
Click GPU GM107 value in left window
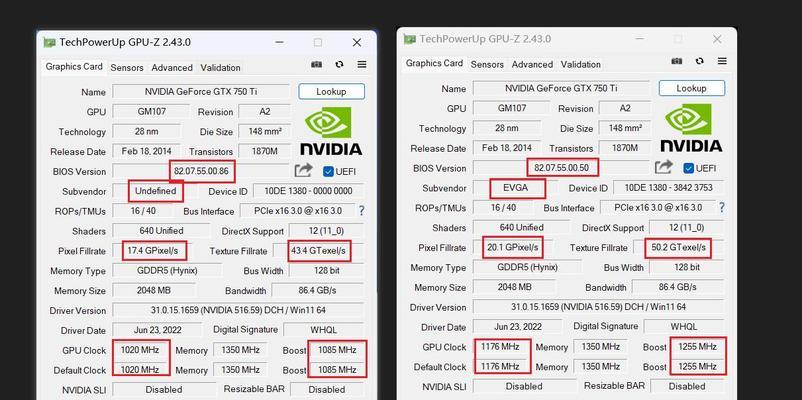(x=152, y=112)
